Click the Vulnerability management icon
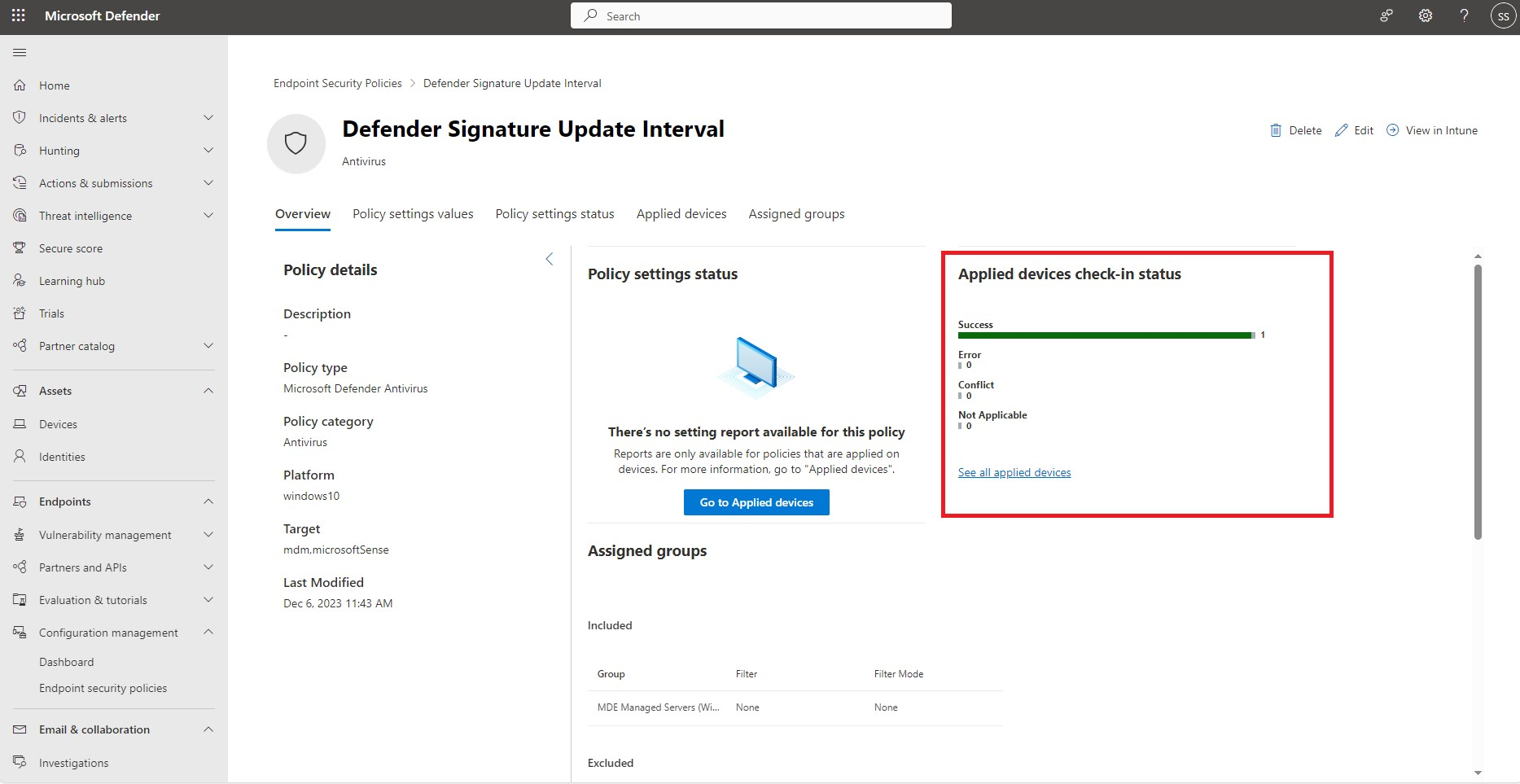 (20, 535)
